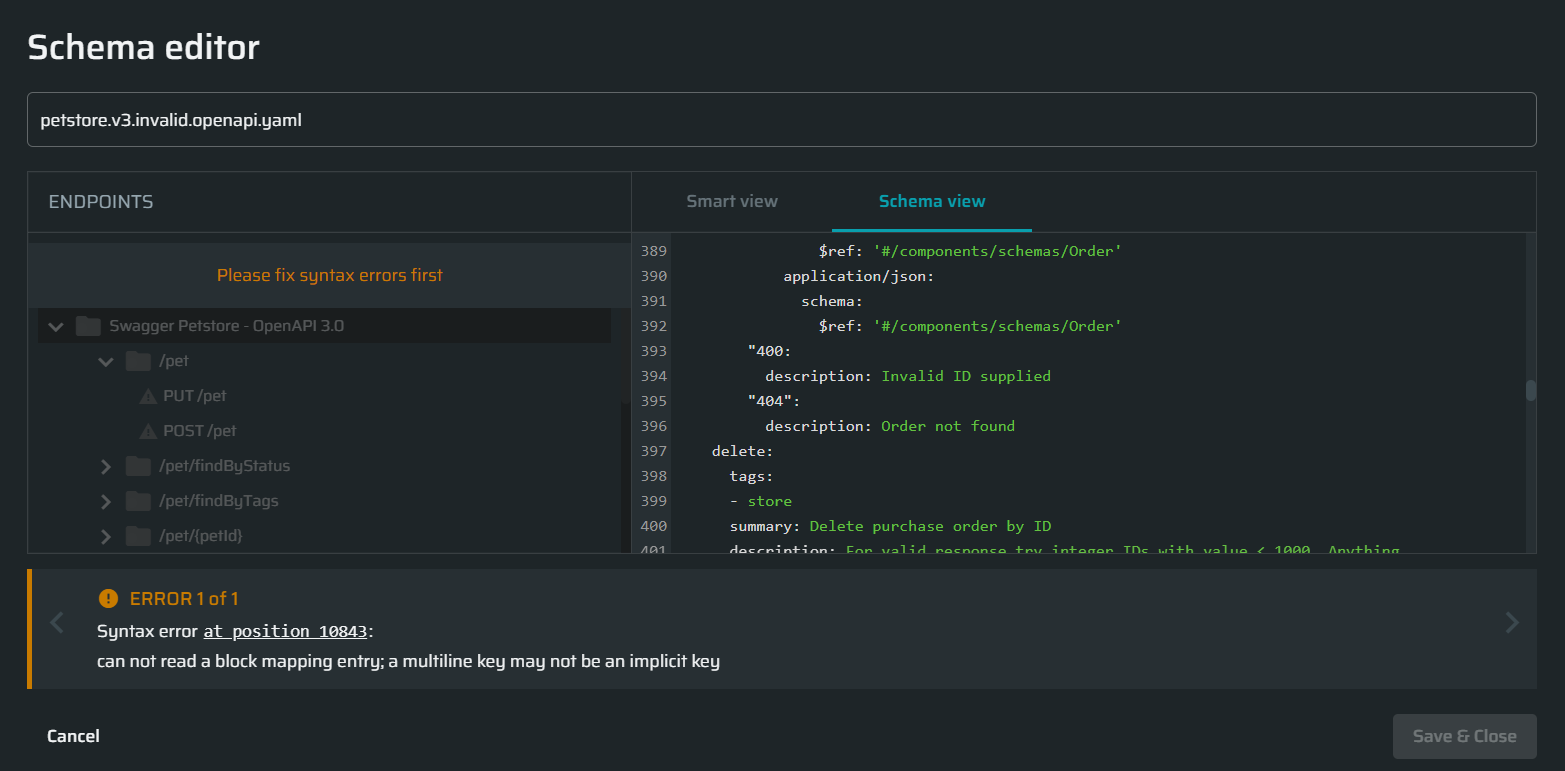This screenshot has height=771, width=1565.
Task: Click the orange error alert icon
Action: click(108, 598)
